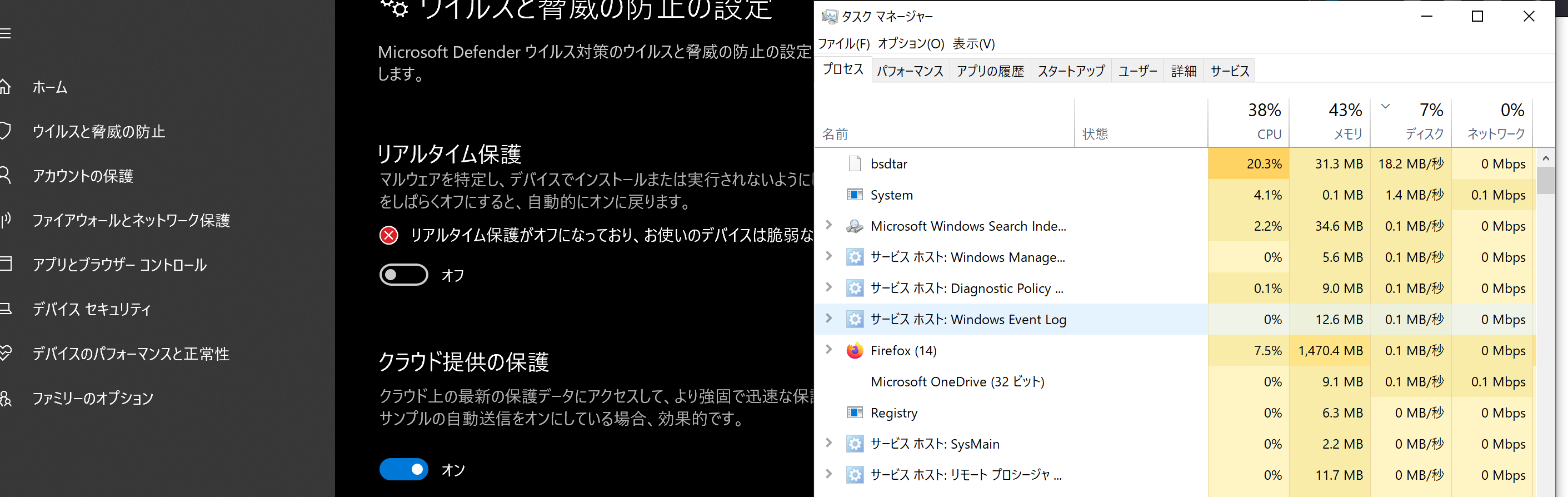Click the 20.3% CPU value for bsdtar
Screen dimensions: 1568x497
(1264, 164)
